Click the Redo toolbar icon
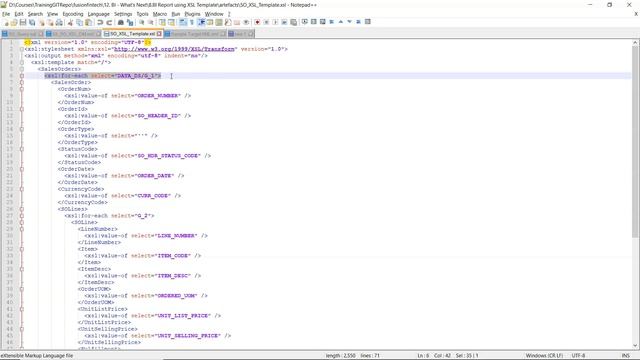640x360 pixels. pos(109,22)
